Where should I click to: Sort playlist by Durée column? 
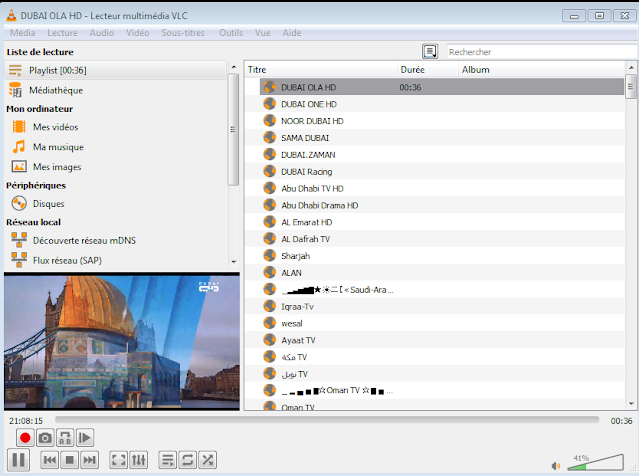tap(427, 70)
